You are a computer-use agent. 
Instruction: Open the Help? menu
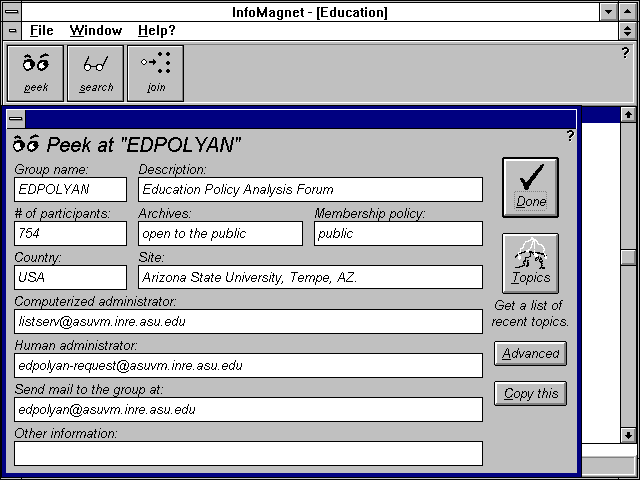[x=156, y=31]
